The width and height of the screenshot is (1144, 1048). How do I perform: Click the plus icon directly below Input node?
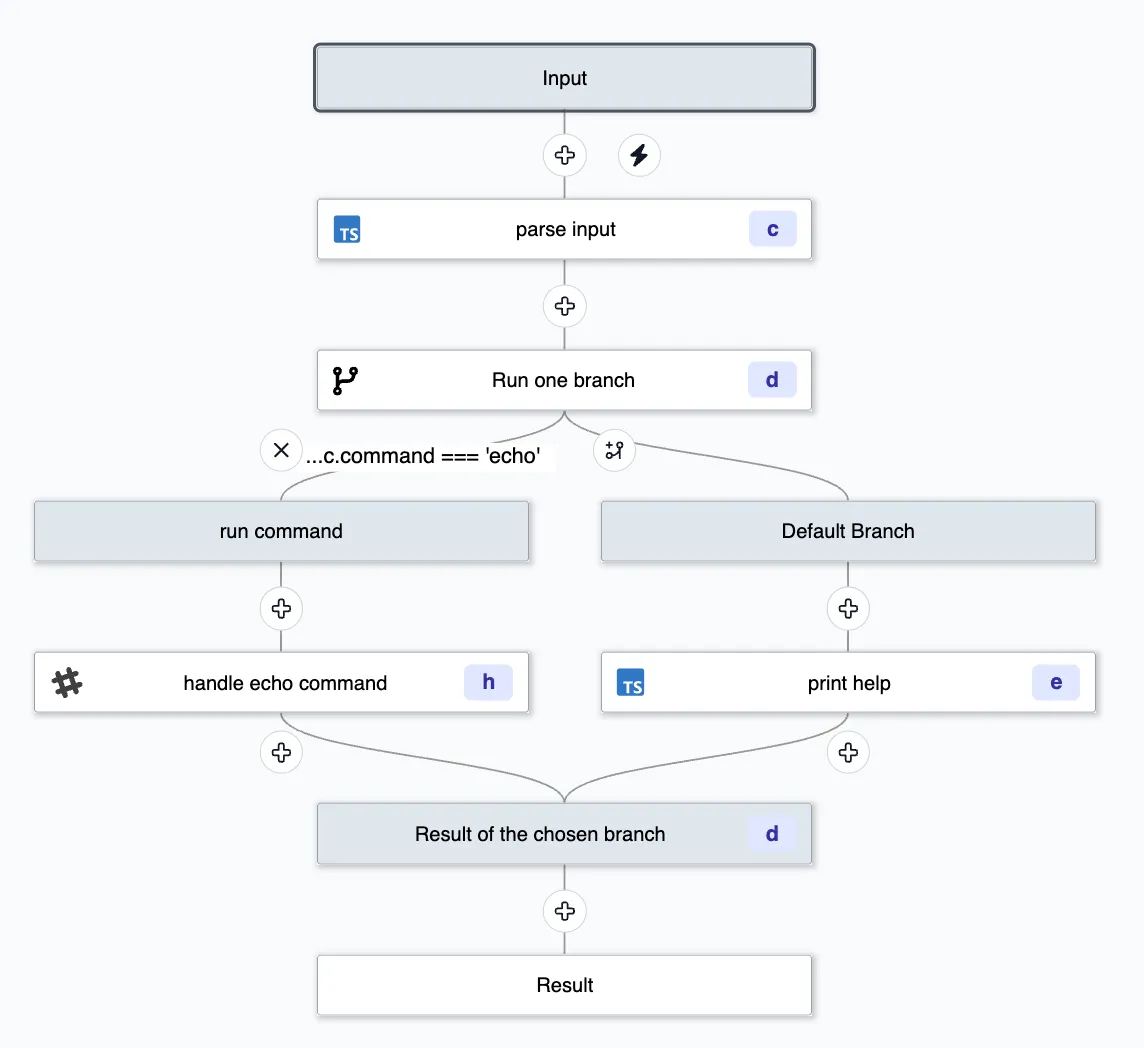565,156
